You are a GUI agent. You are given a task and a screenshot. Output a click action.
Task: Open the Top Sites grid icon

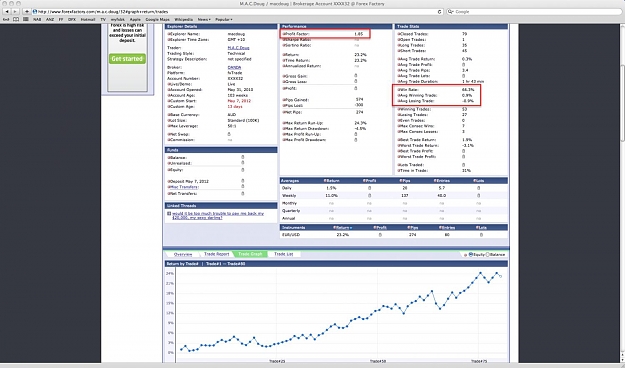(26, 19)
